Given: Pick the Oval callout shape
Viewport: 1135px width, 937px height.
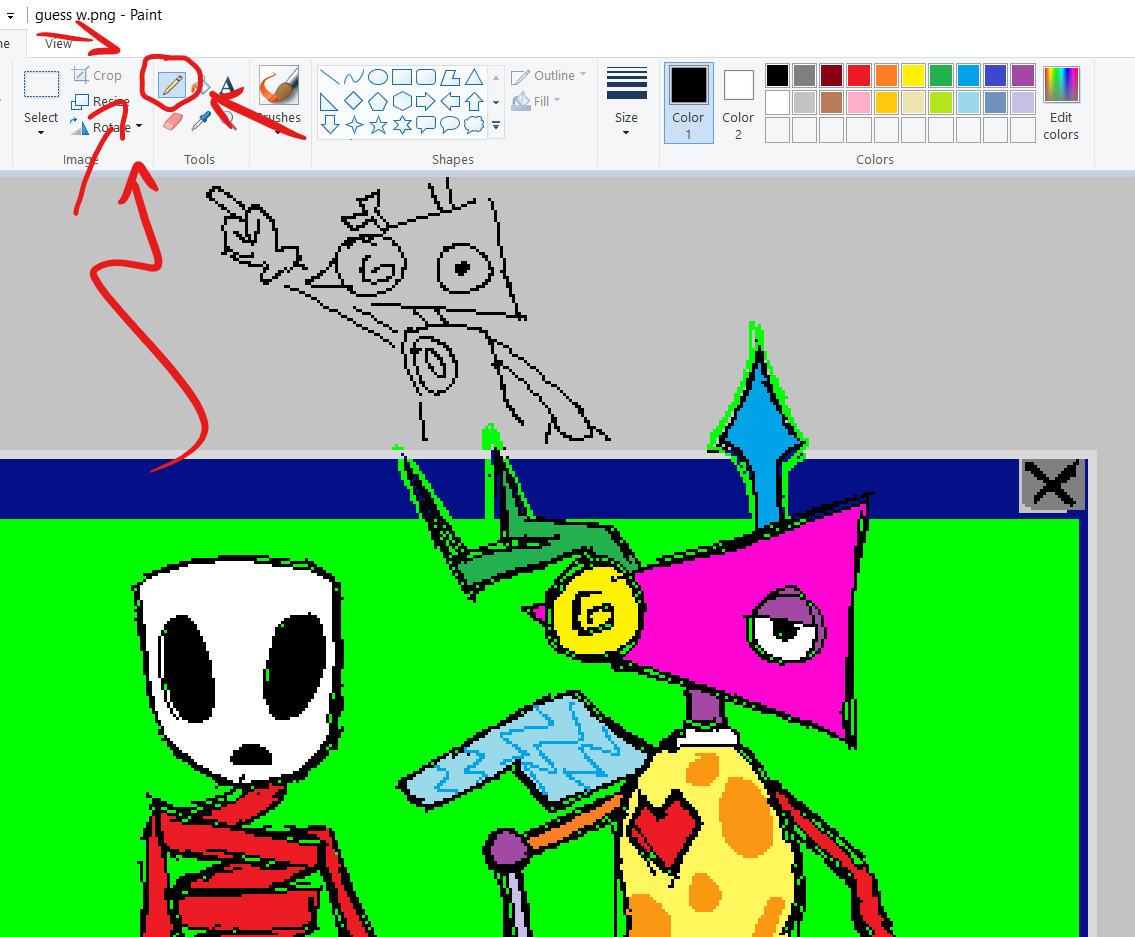Looking at the screenshot, I should tap(450, 125).
